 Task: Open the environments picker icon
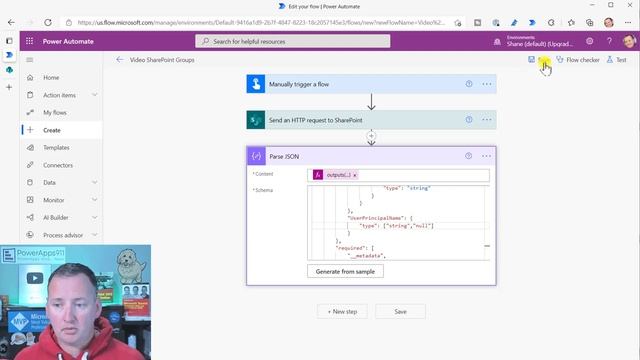pyautogui.click(x=497, y=41)
